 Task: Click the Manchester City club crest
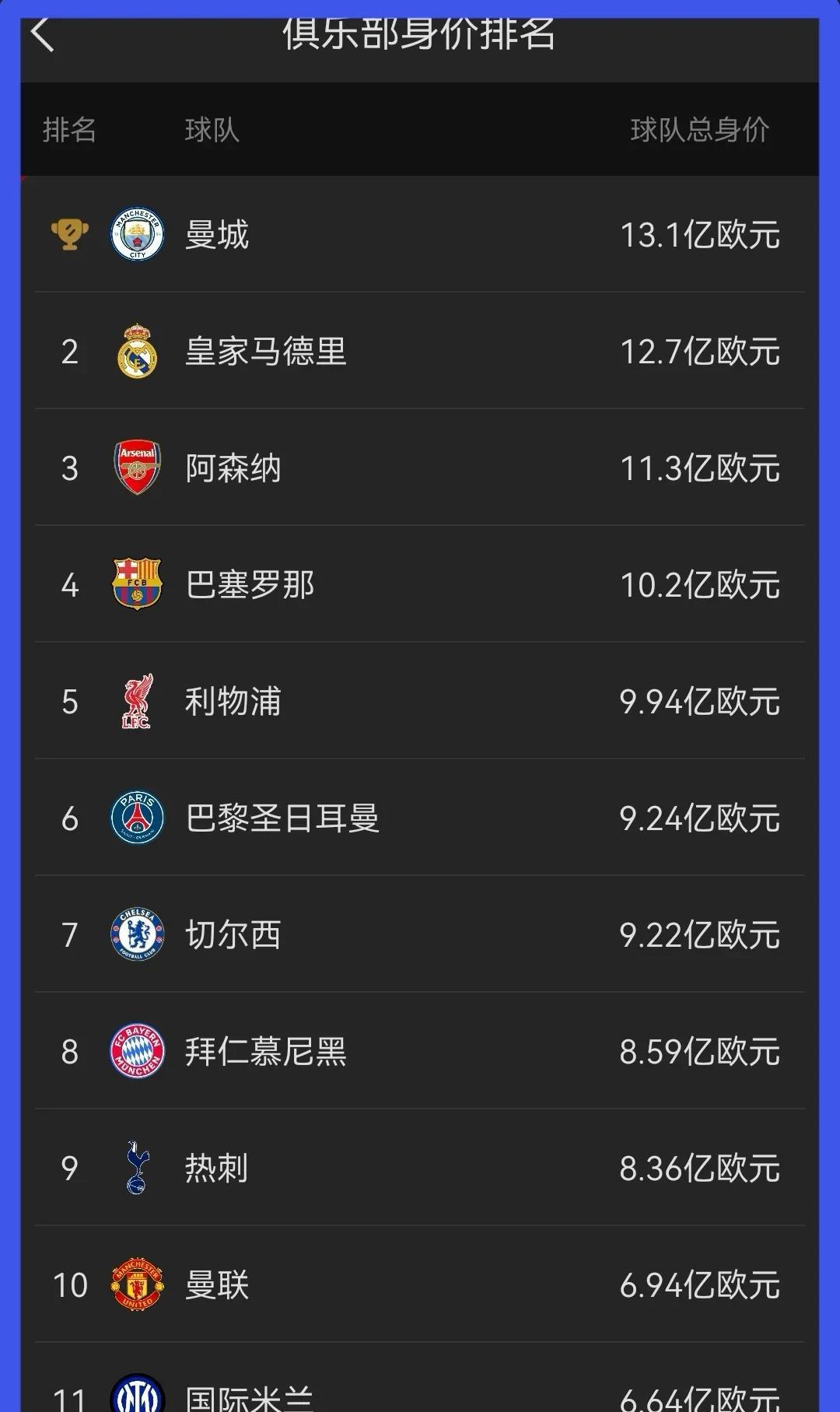138,234
